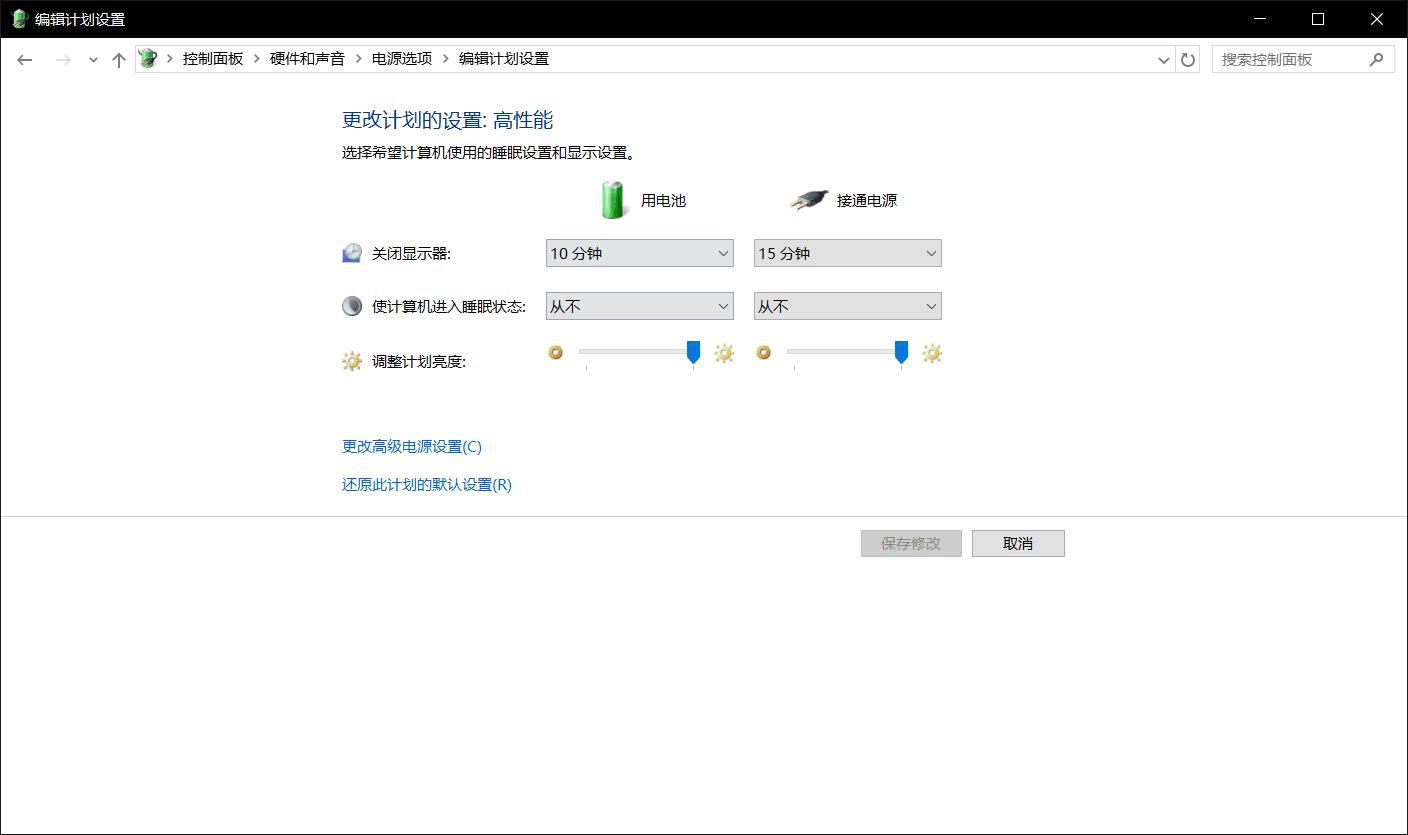Open the plugged-in sleep dropdown showing 从不
This screenshot has width=1408, height=835.
846,305
